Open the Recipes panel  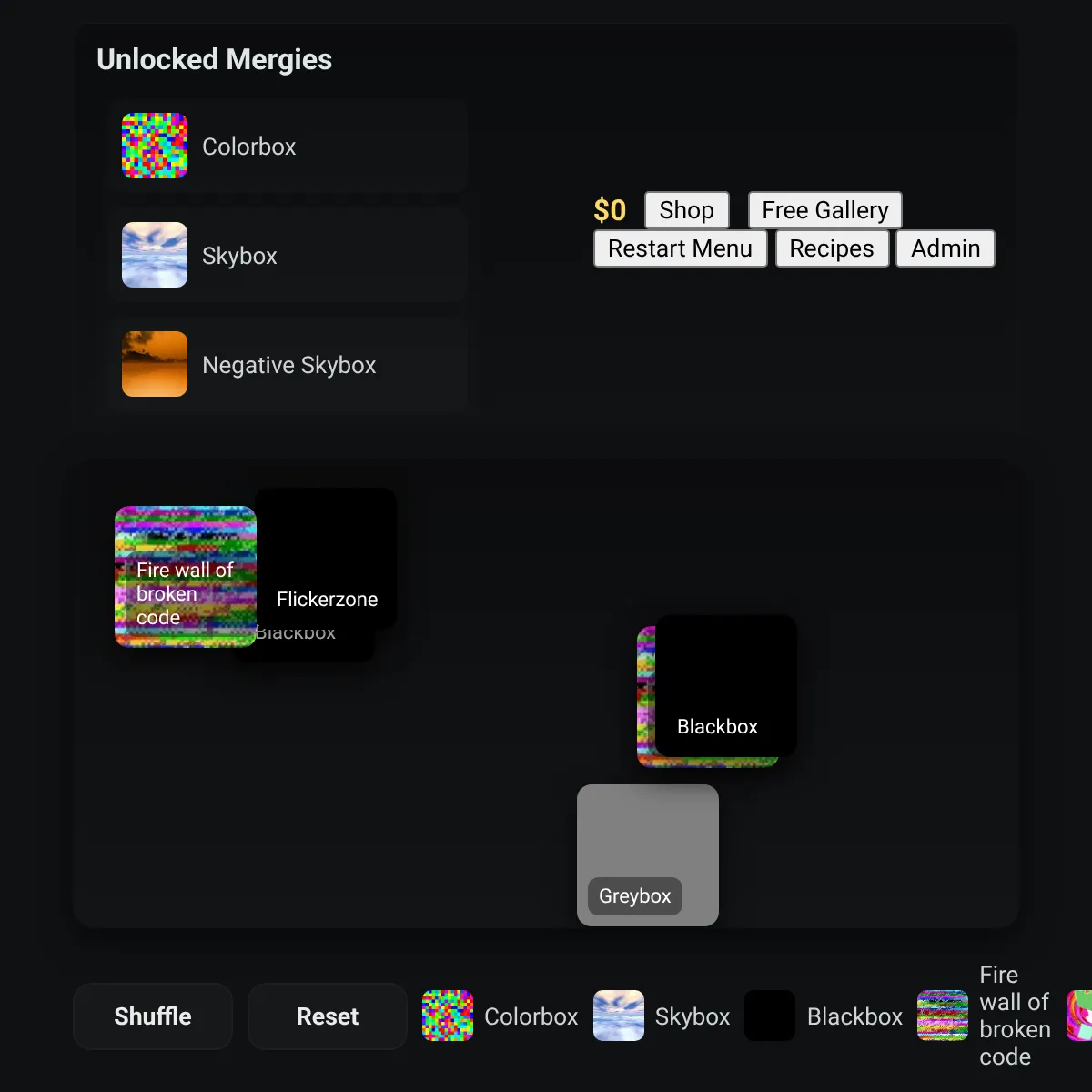[x=831, y=248]
